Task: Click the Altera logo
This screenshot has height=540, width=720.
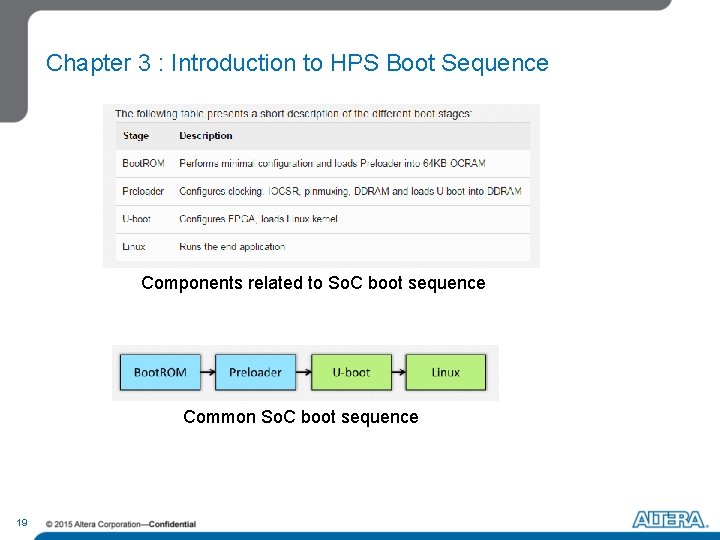Action: tap(670, 519)
